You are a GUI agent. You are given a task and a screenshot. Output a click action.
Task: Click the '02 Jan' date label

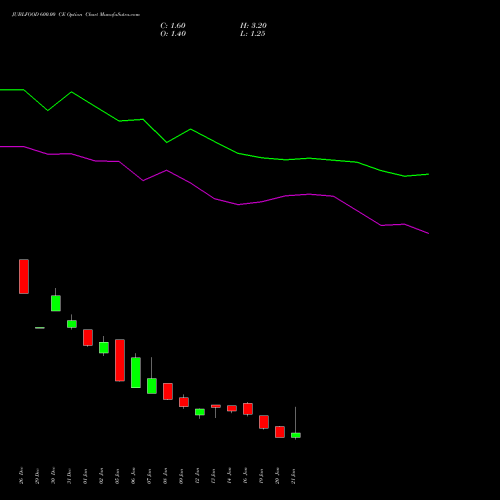tap(101, 476)
